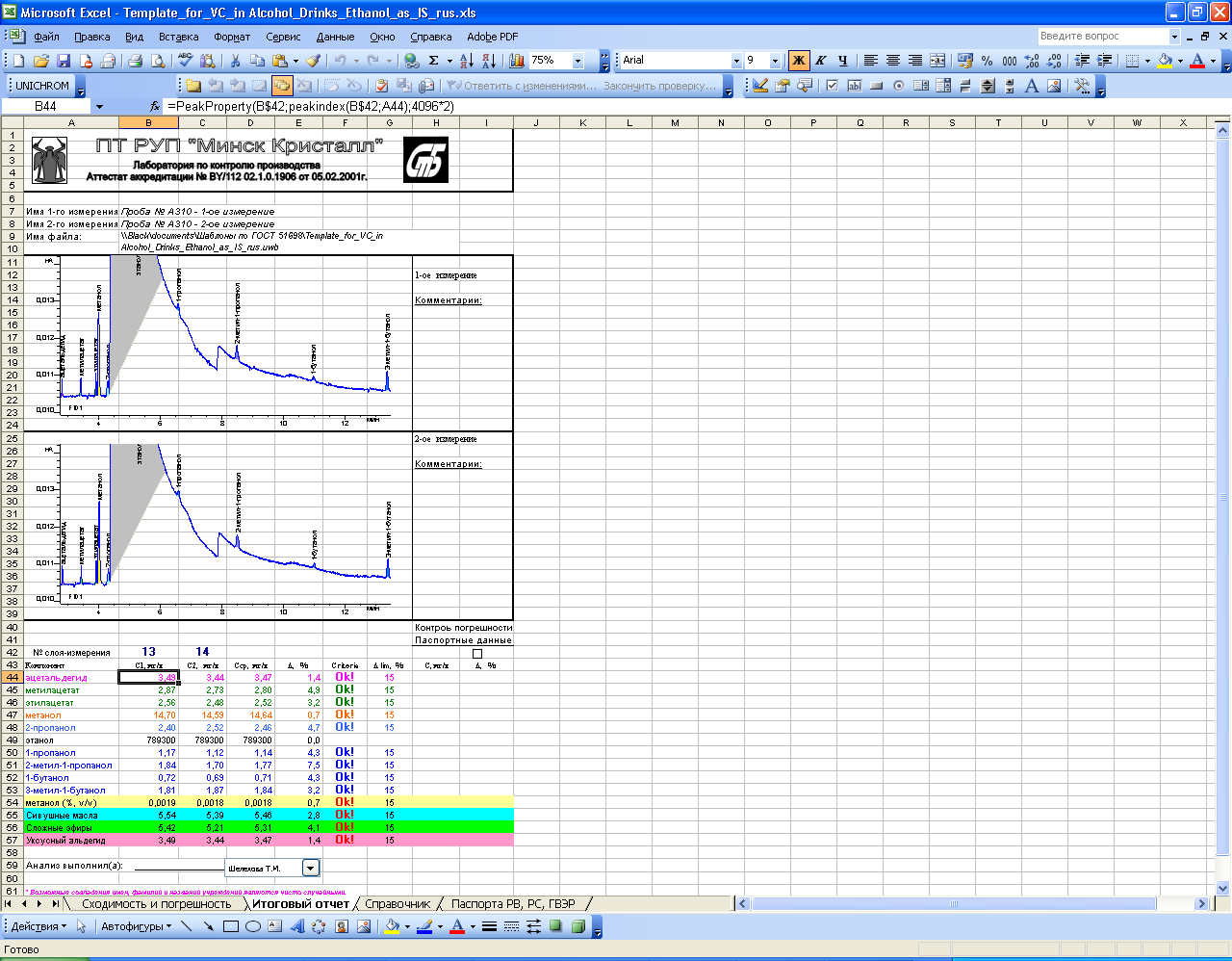Open the Действия drawing menu
Image resolution: width=1232 pixels, height=961 pixels.
pos(38,926)
